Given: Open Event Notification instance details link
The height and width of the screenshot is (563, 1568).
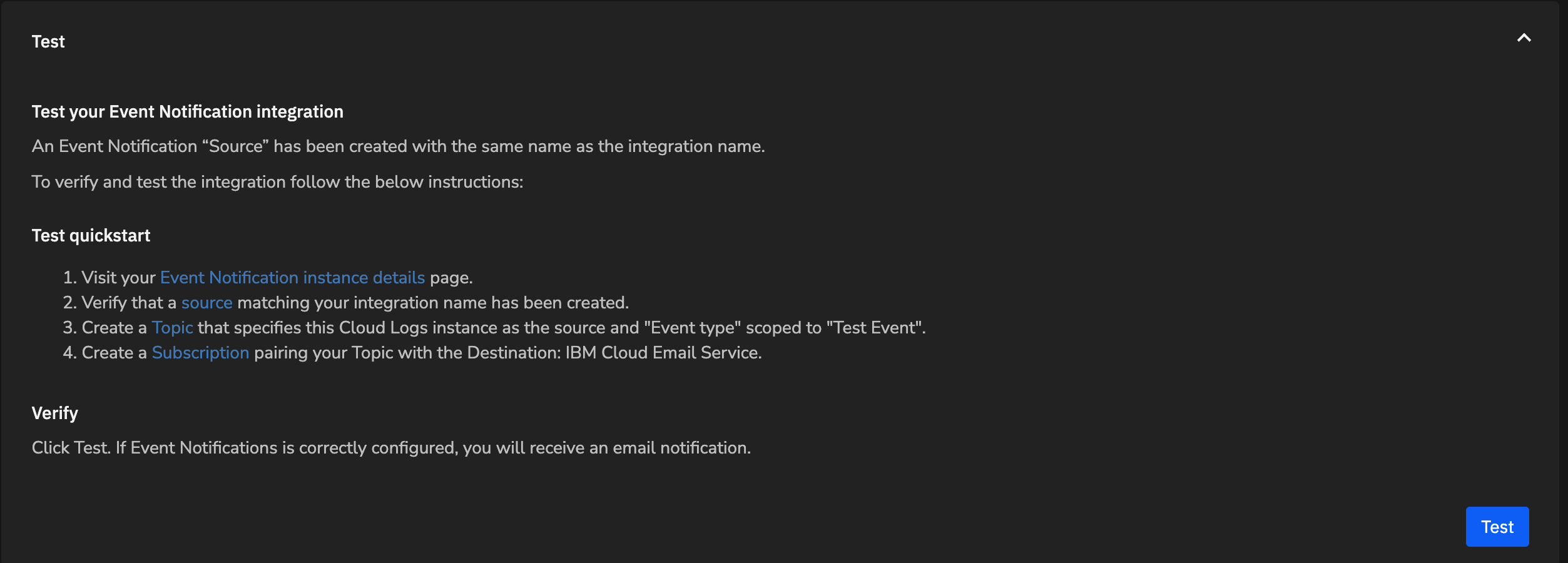Looking at the screenshot, I should point(292,278).
